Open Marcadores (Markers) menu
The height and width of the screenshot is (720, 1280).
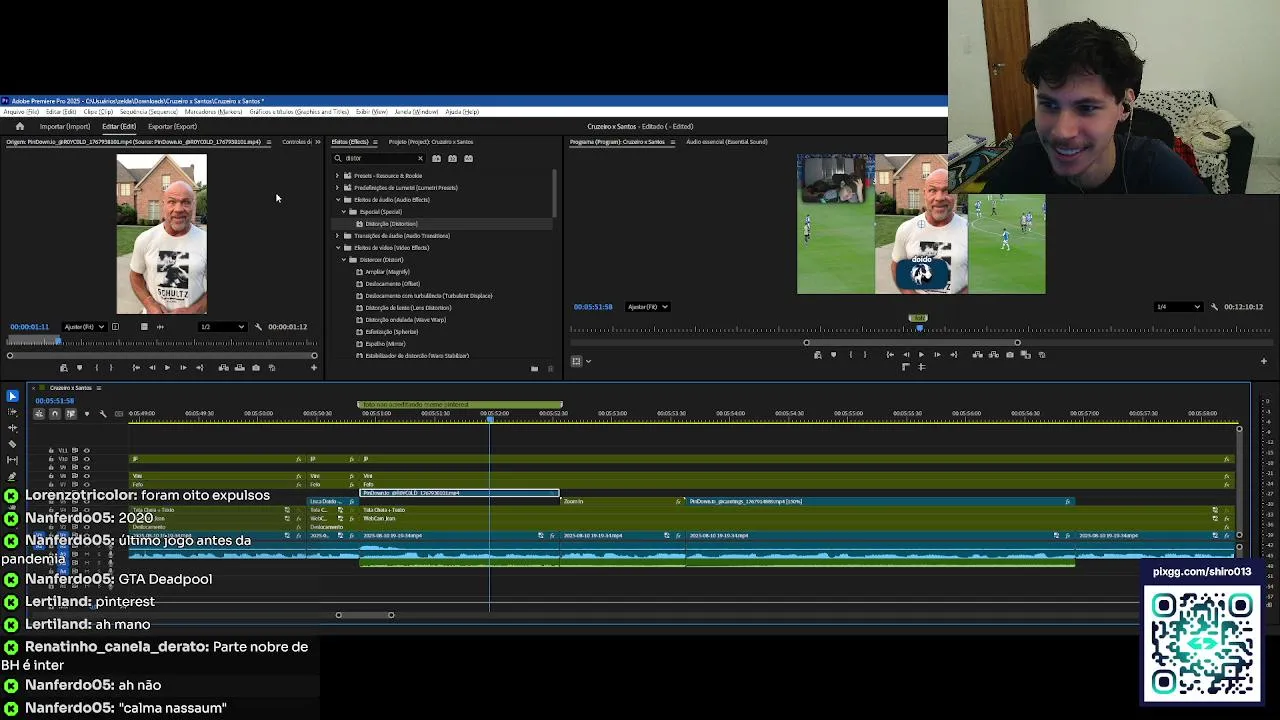coord(214,112)
